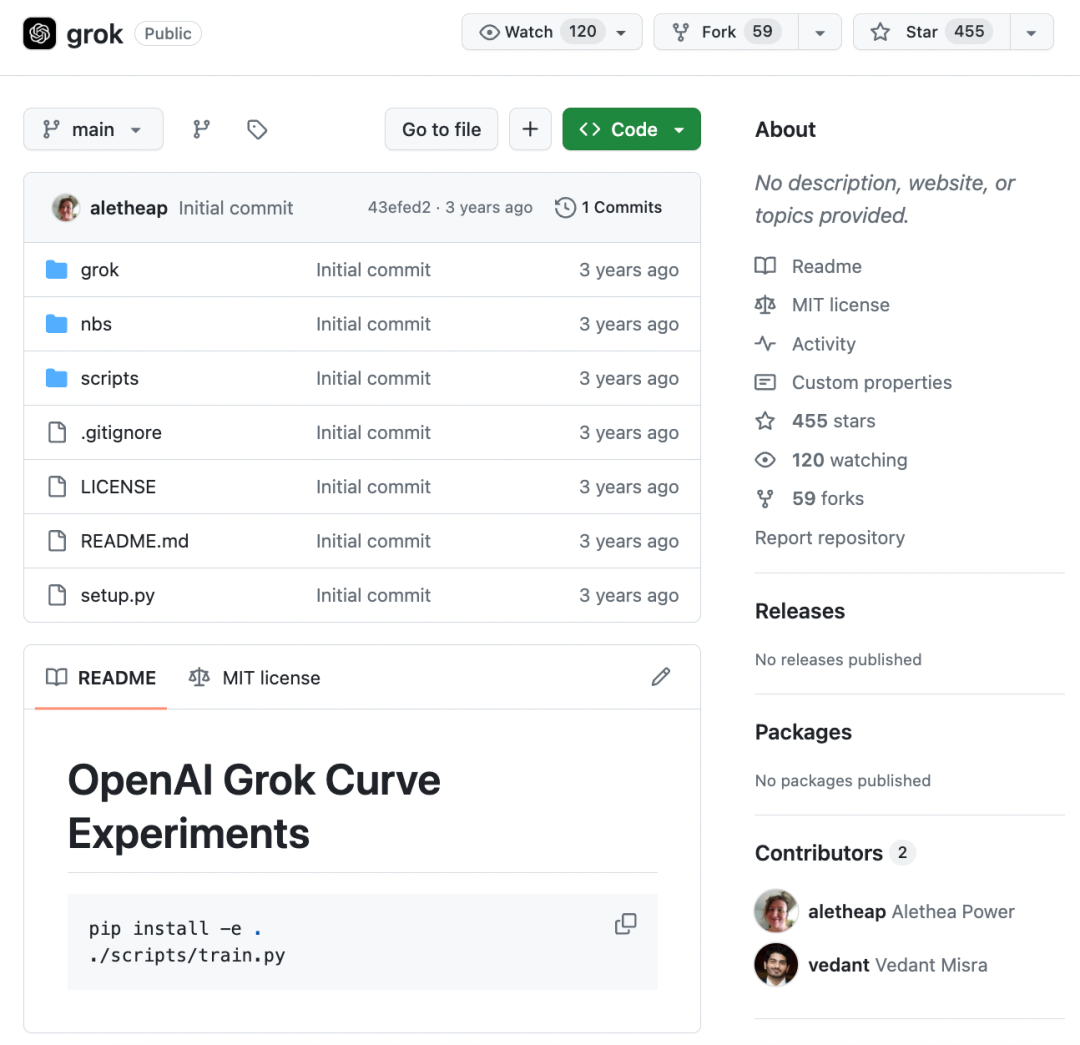1080x1045 pixels.
Task: Star the grok repository
Action: 932,32
